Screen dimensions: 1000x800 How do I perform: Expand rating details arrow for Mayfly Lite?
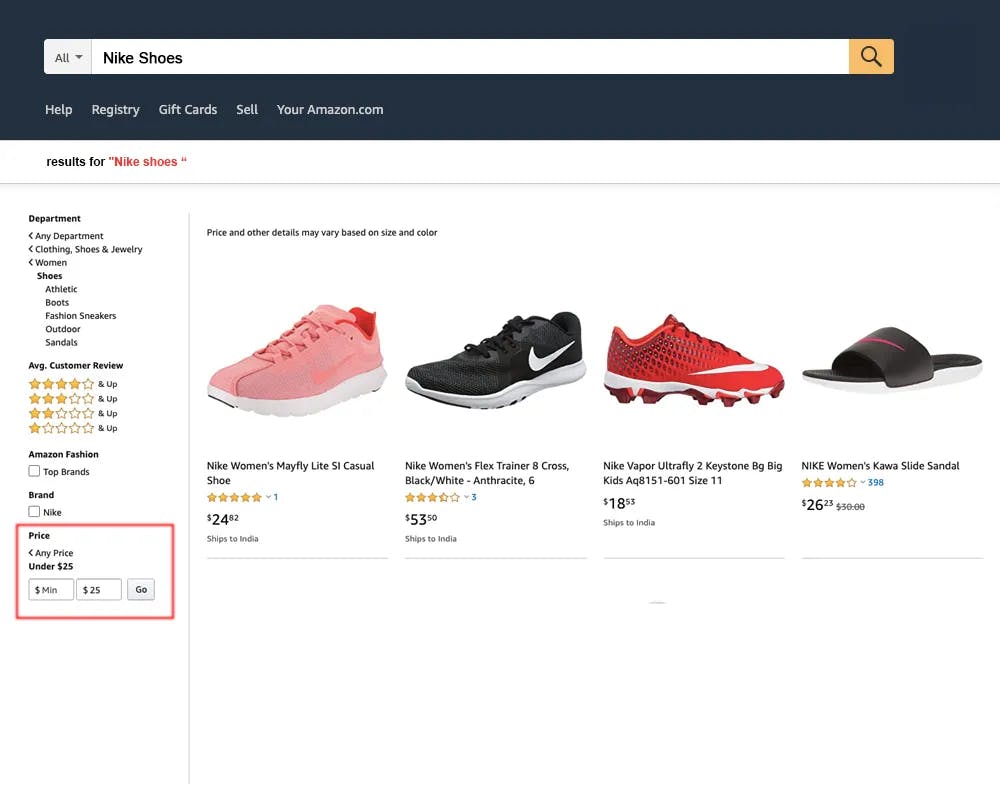(268, 497)
